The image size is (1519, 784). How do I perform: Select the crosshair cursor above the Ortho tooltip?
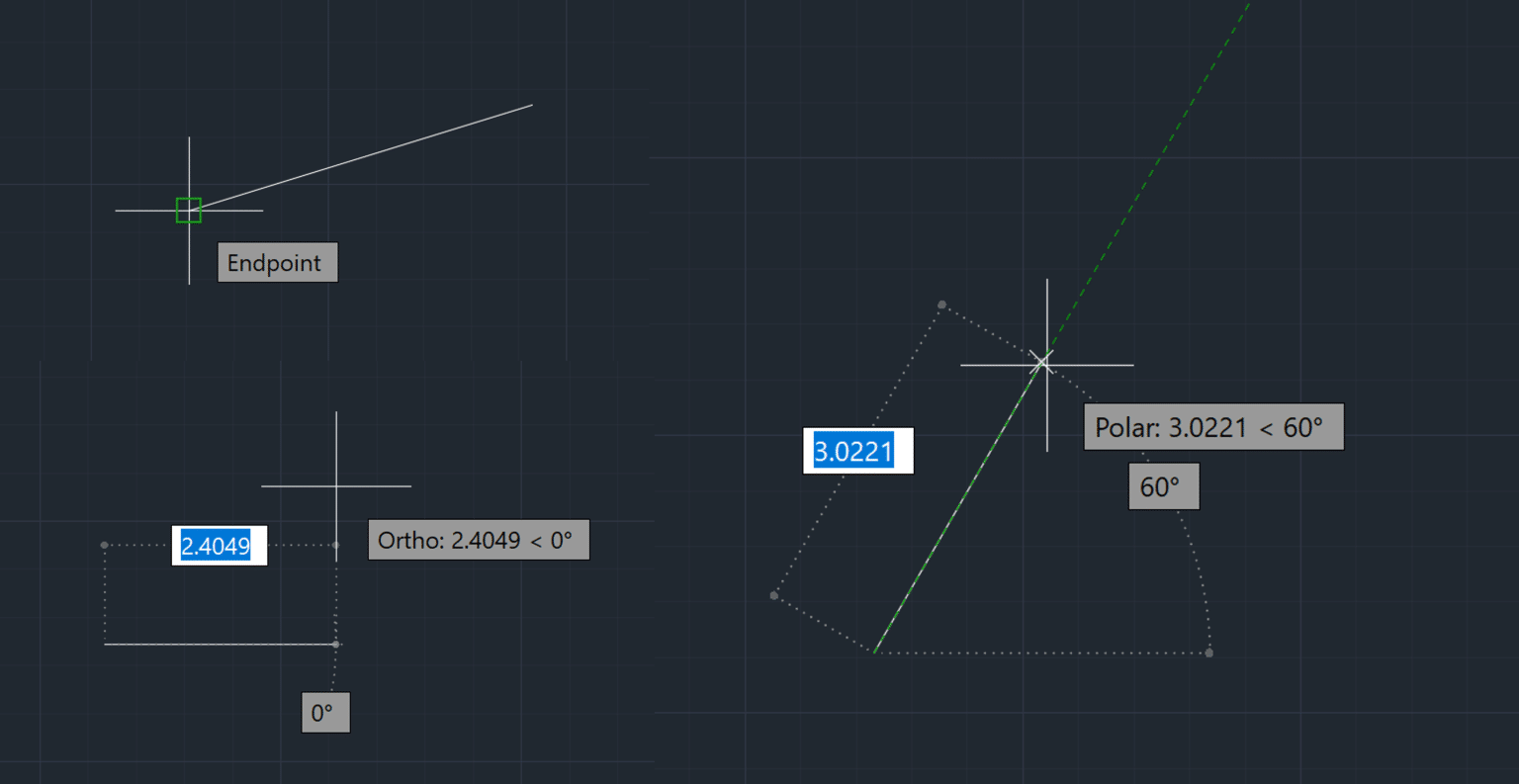337,485
